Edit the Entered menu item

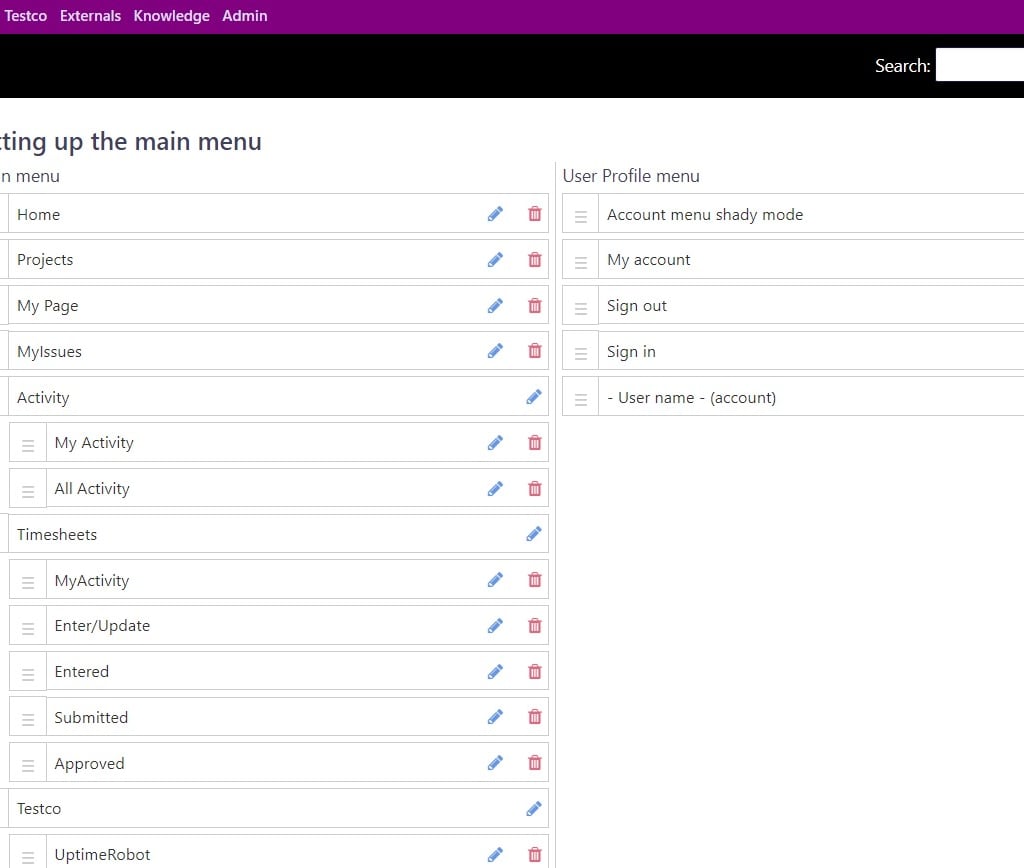tap(495, 671)
